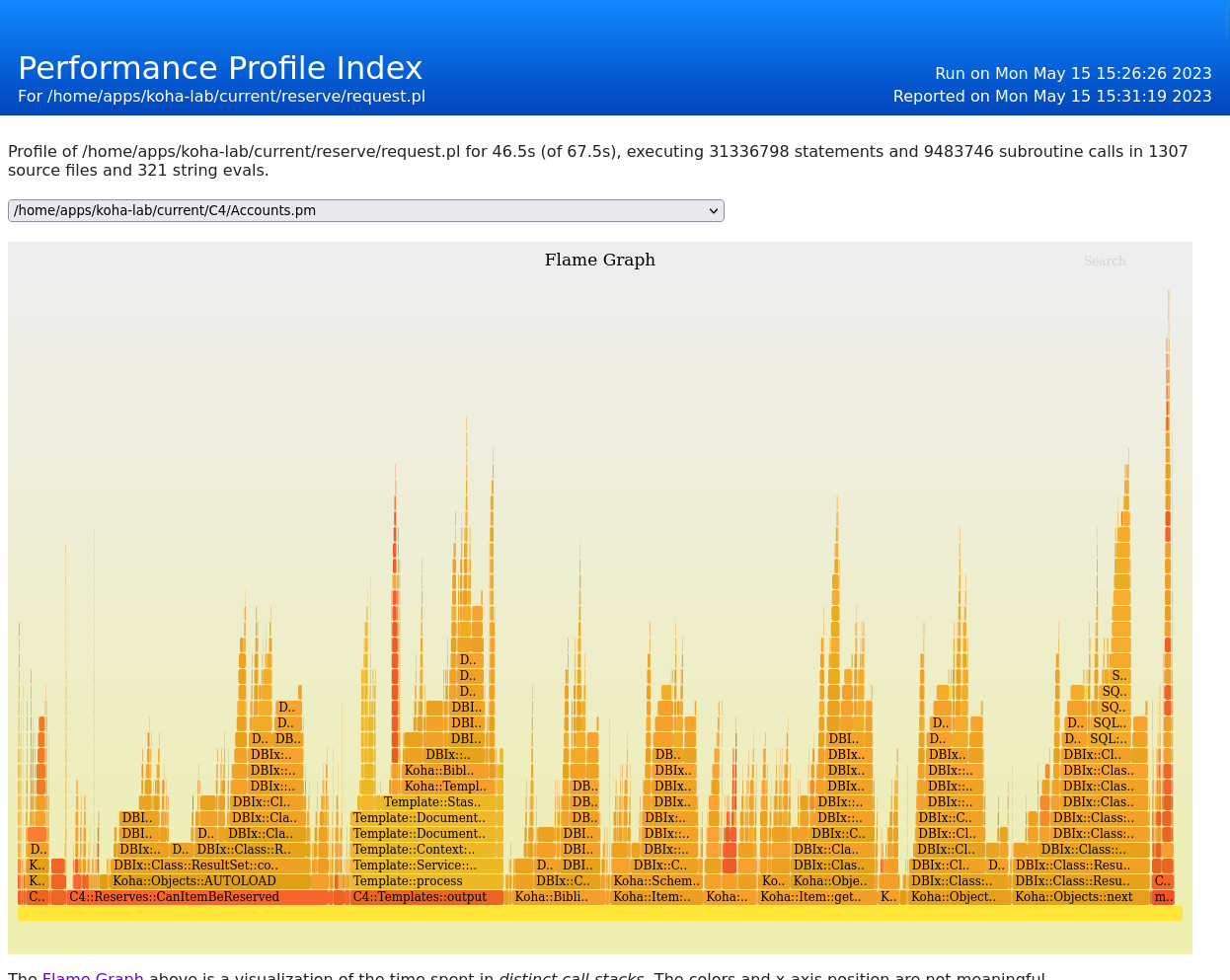Select the DBIx::Class::ResultSet::co.. frame

(x=195, y=866)
